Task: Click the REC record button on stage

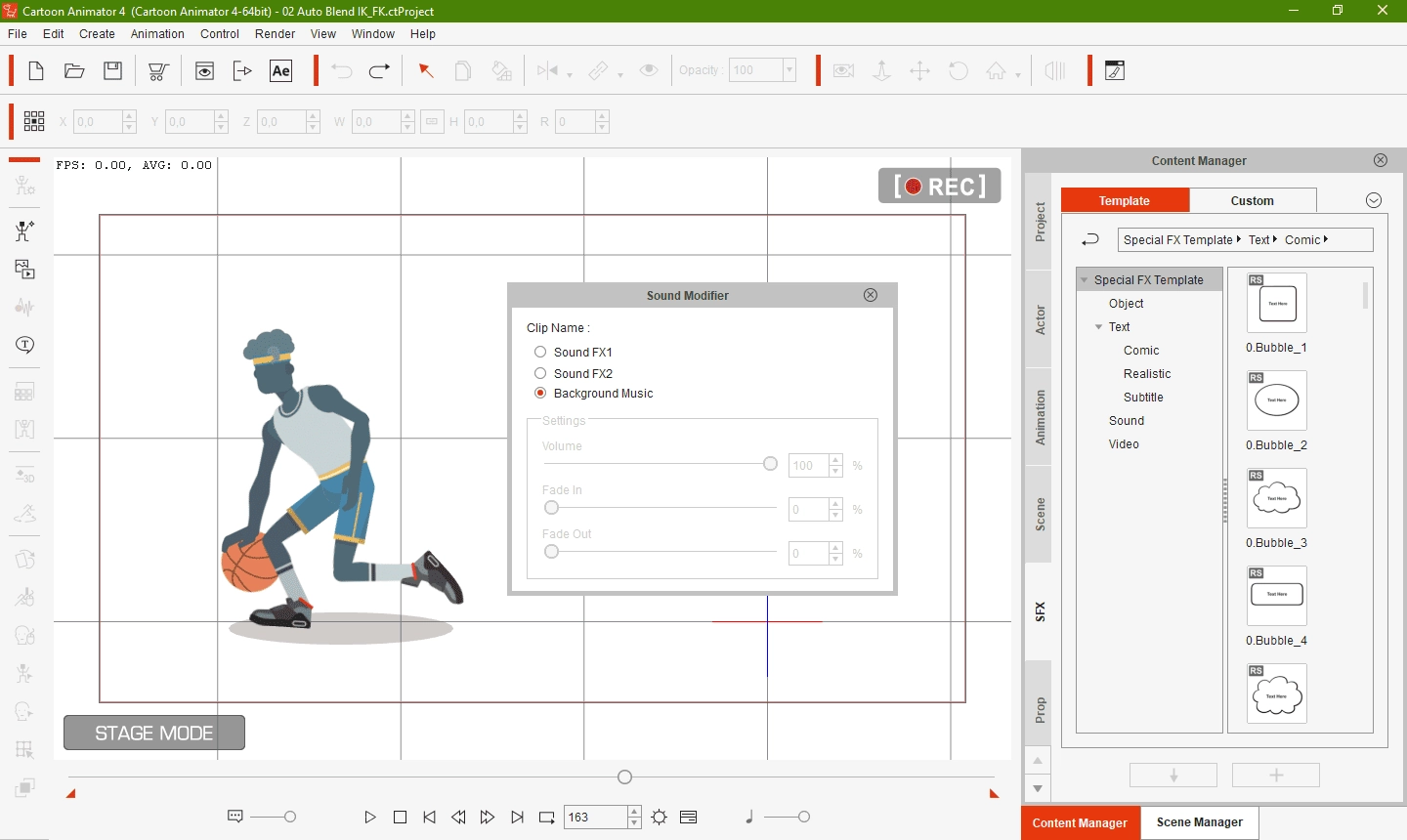Action: pos(940,186)
